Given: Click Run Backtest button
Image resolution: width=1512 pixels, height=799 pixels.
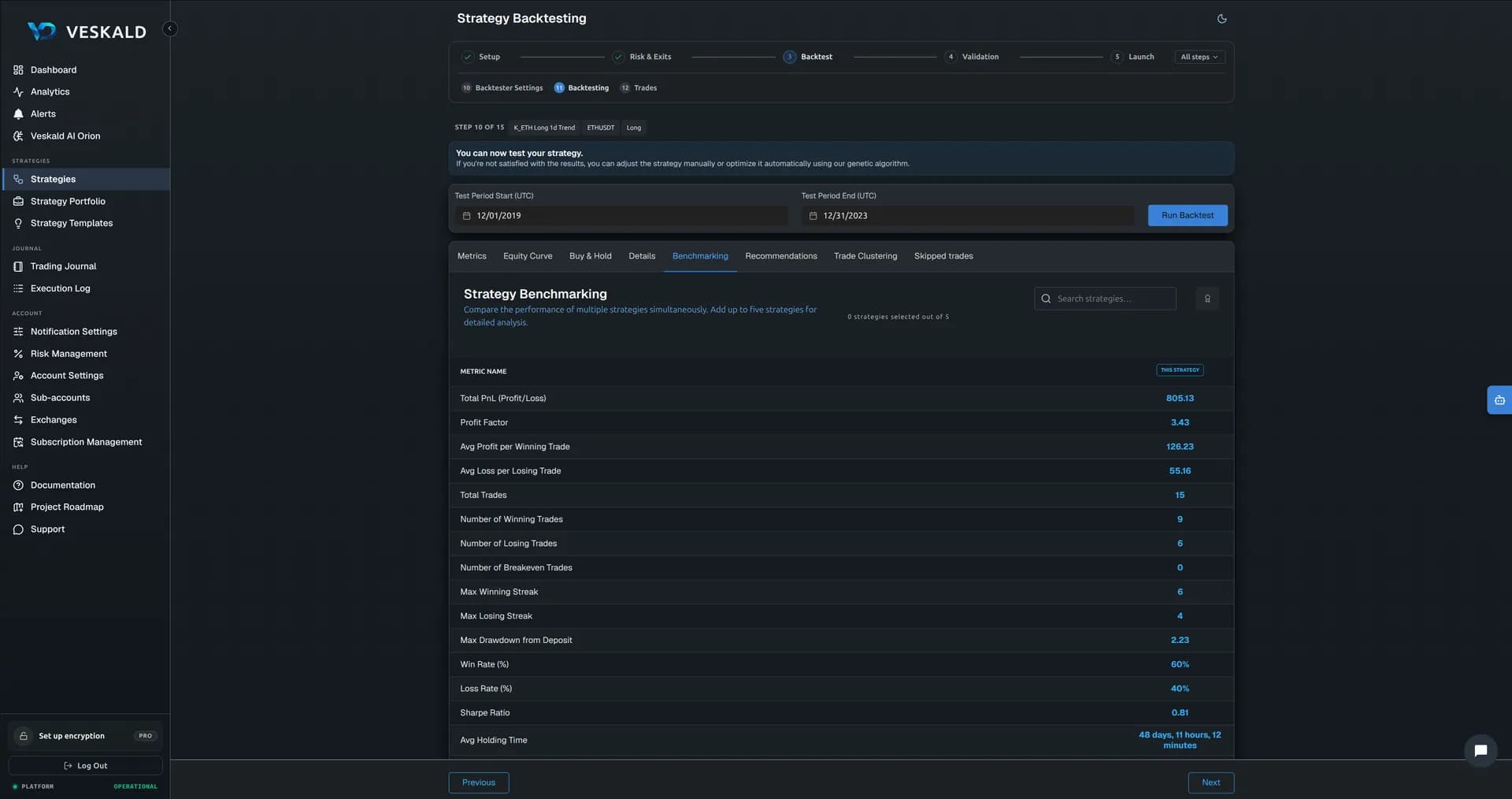Looking at the screenshot, I should 1188,216.
